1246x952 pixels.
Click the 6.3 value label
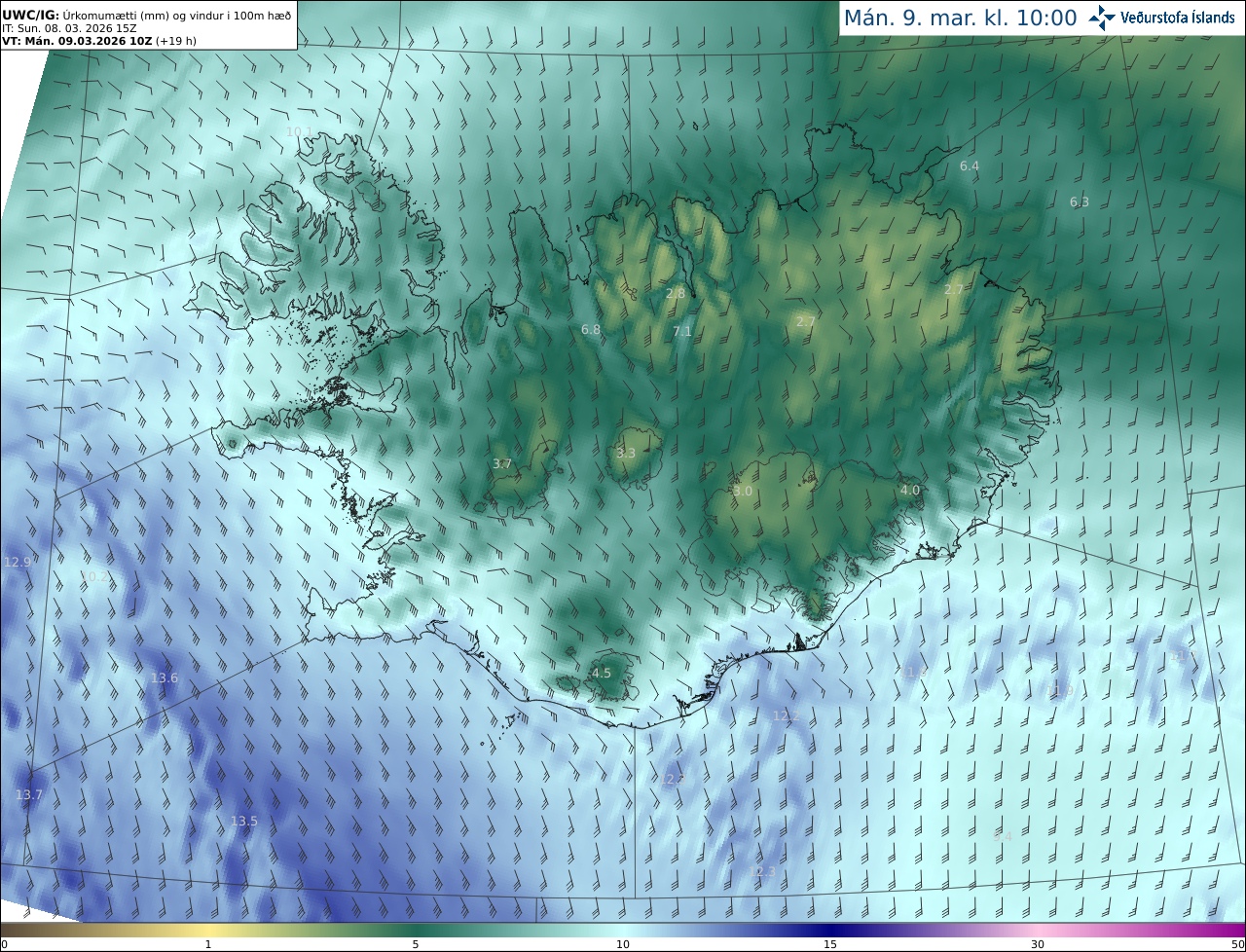[1080, 202]
